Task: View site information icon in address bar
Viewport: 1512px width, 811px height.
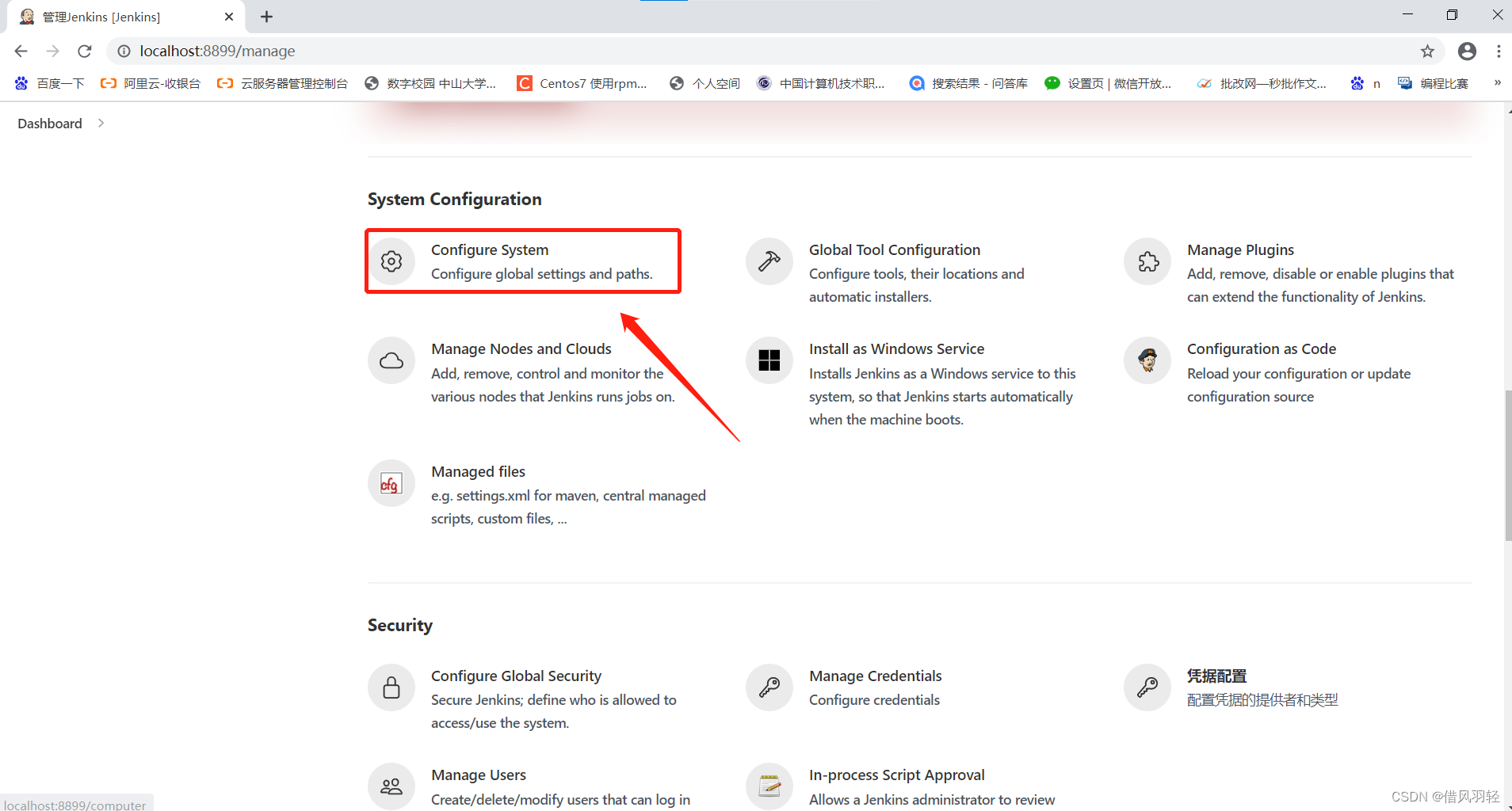Action: [124, 51]
